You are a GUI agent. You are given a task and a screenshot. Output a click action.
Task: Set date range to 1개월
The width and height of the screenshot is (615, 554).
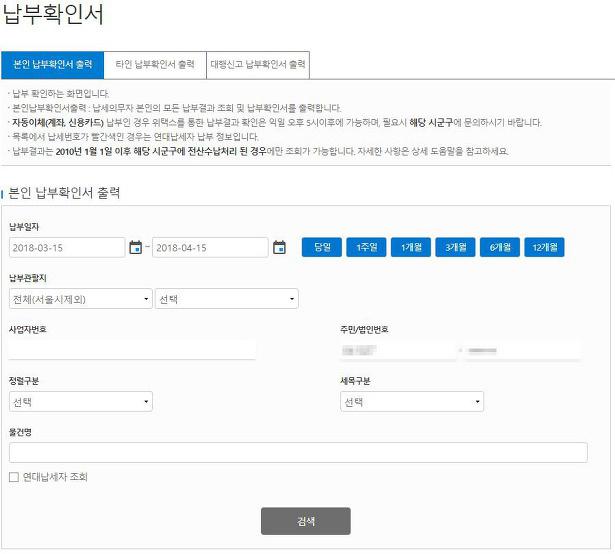(411, 247)
